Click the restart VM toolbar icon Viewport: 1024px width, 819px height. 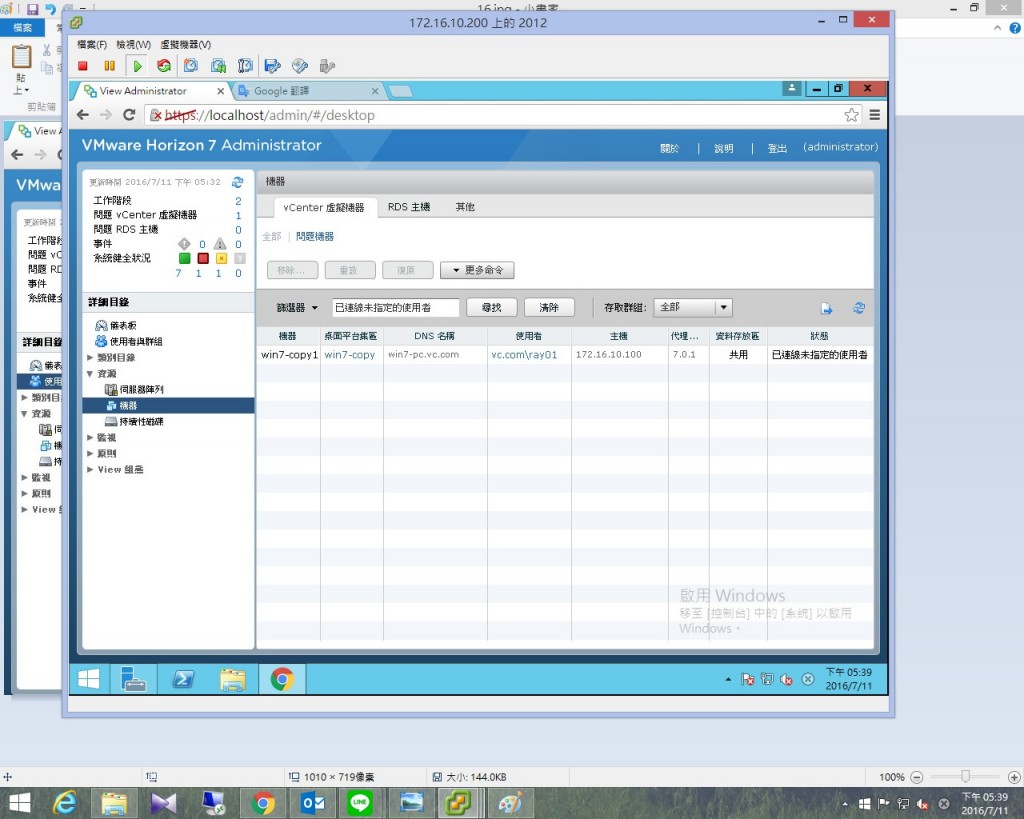pos(164,66)
